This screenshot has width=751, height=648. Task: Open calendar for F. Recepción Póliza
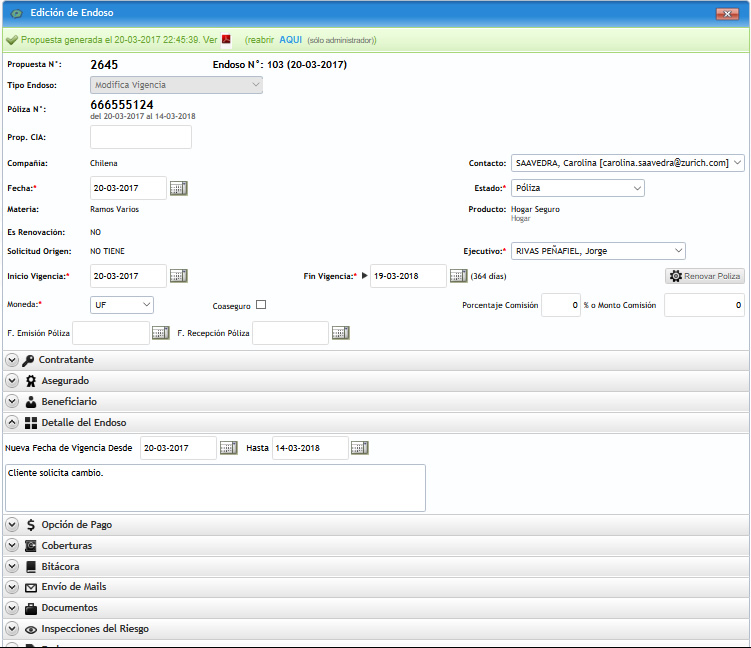[x=341, y=333]
